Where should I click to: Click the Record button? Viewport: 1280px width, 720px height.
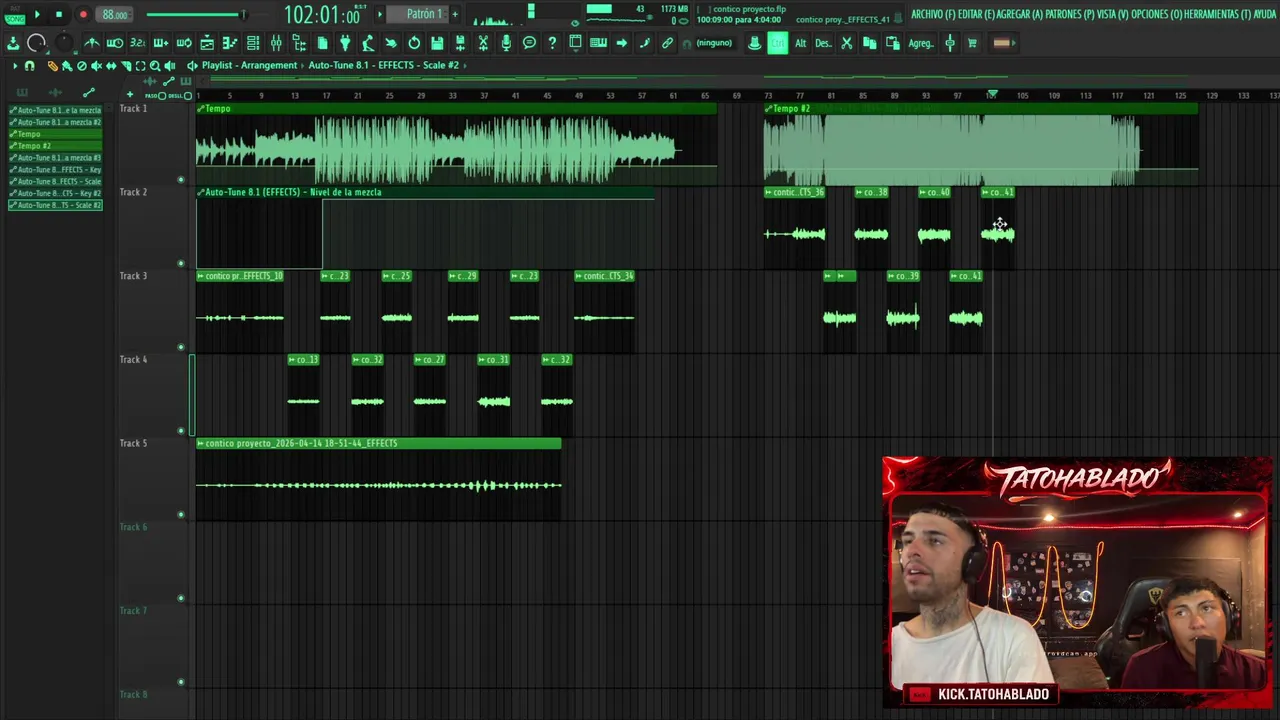(83, 14)
